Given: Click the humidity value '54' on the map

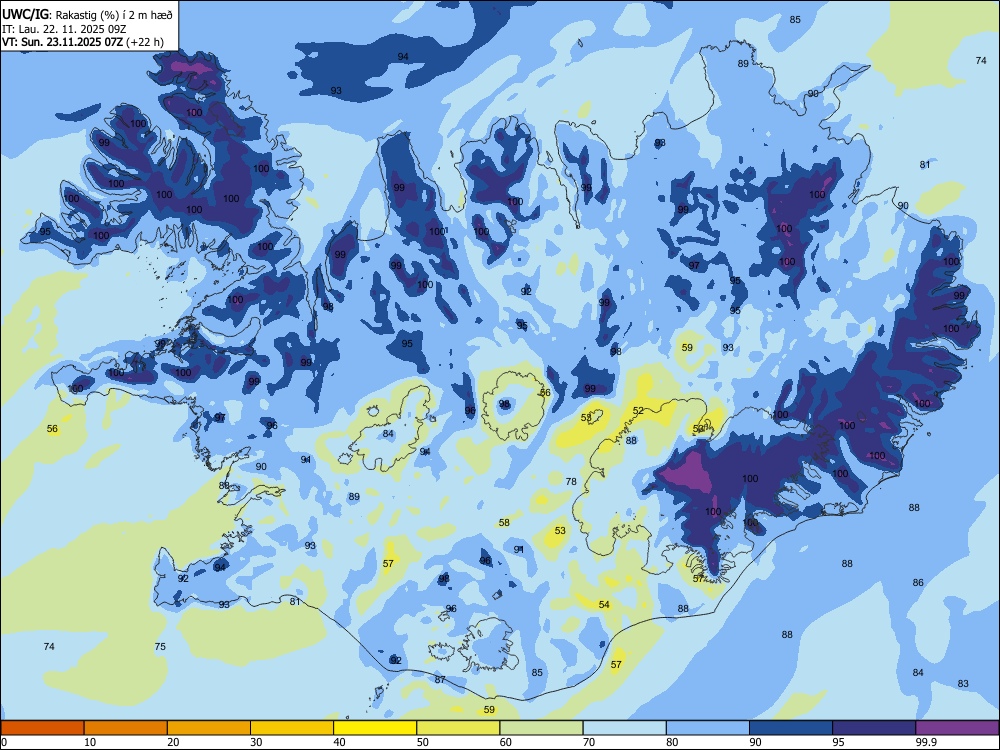Looking at the screenshot, I should (x=604, y=604).
